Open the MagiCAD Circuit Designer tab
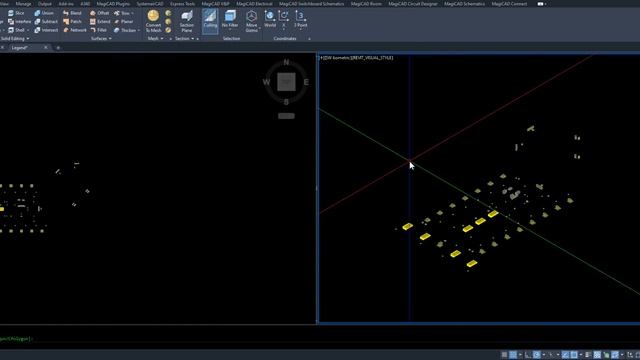This screenshot has height=360, width=640. tap(412, 4)
